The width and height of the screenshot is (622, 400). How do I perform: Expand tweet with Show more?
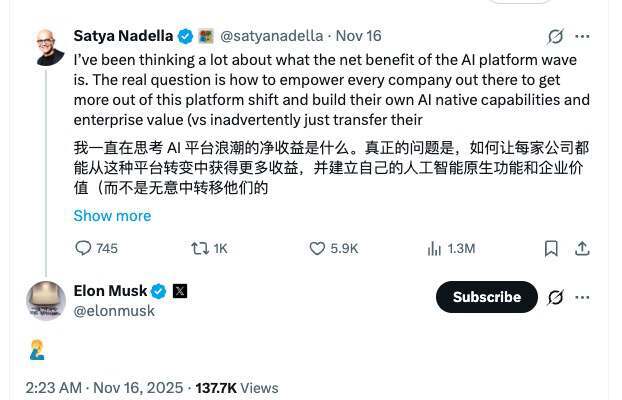[112, 215]
